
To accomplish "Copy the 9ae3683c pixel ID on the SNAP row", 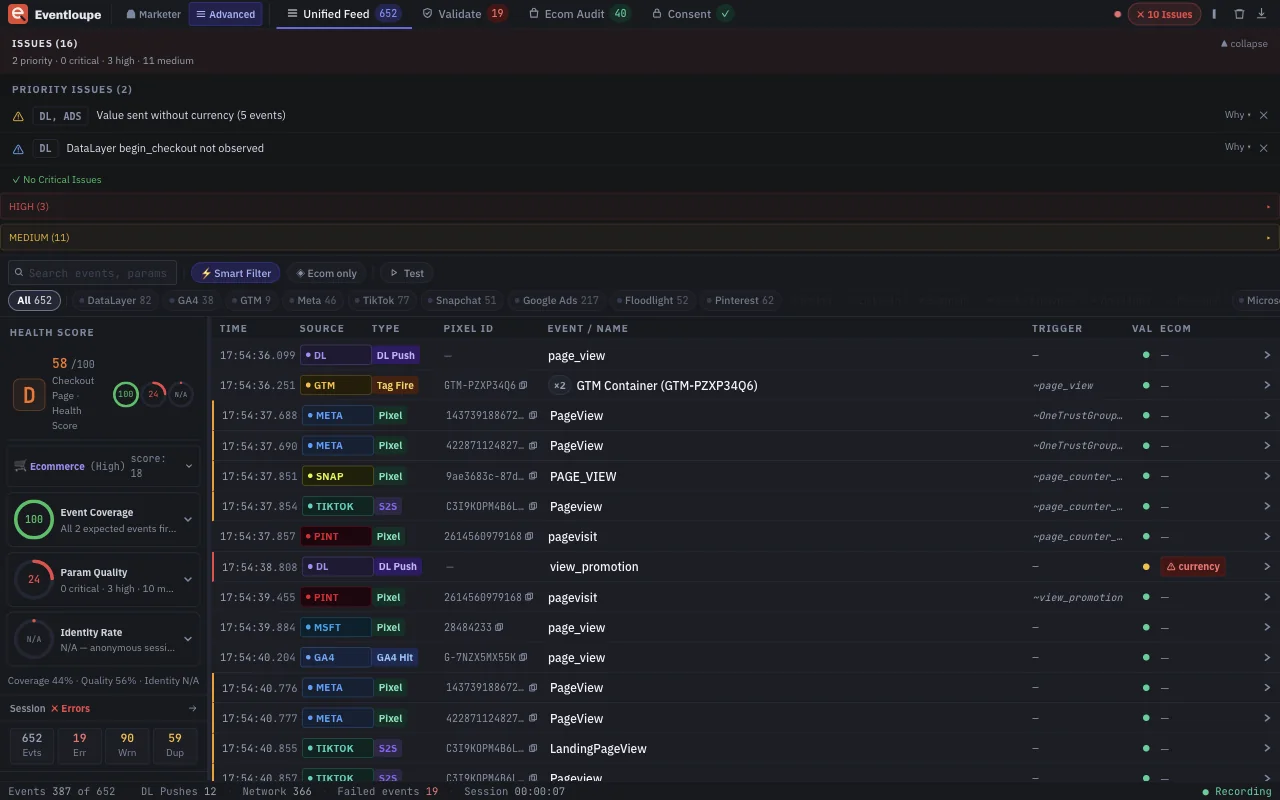I will tap(533, 476).
